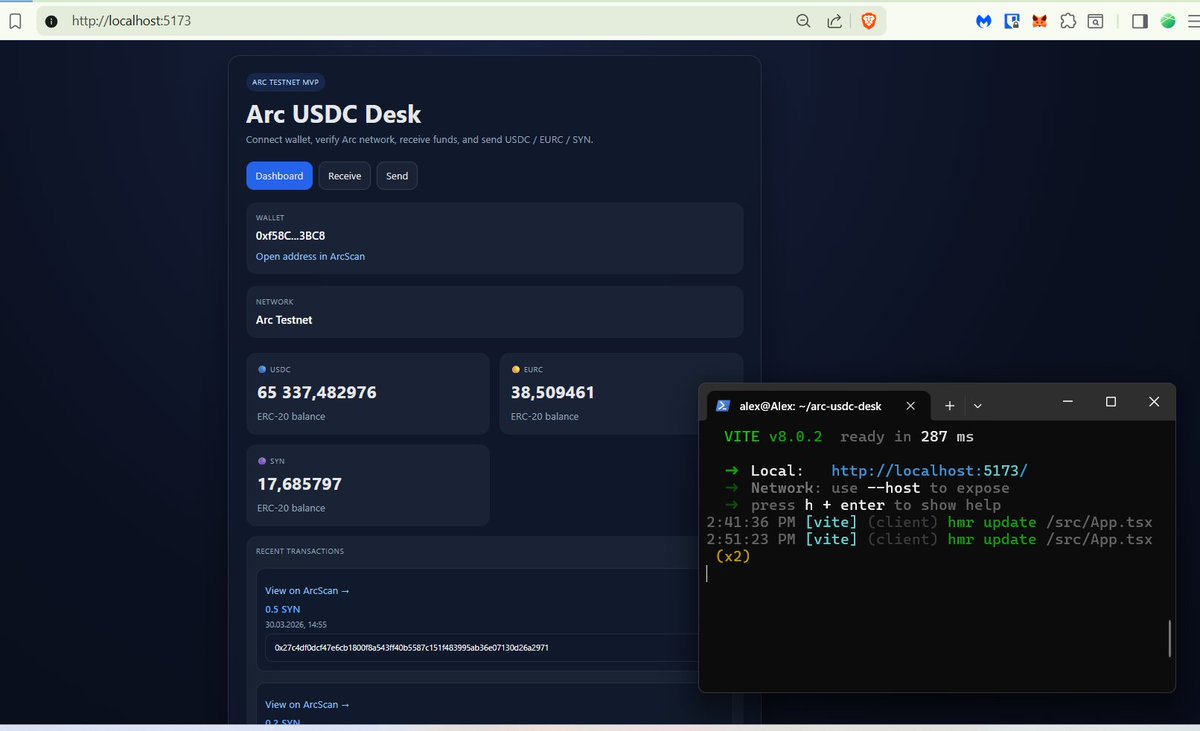Viewport: 1200px width, 731px height.
Task: Click the blue lock password extension icon
Action: 1012,21
